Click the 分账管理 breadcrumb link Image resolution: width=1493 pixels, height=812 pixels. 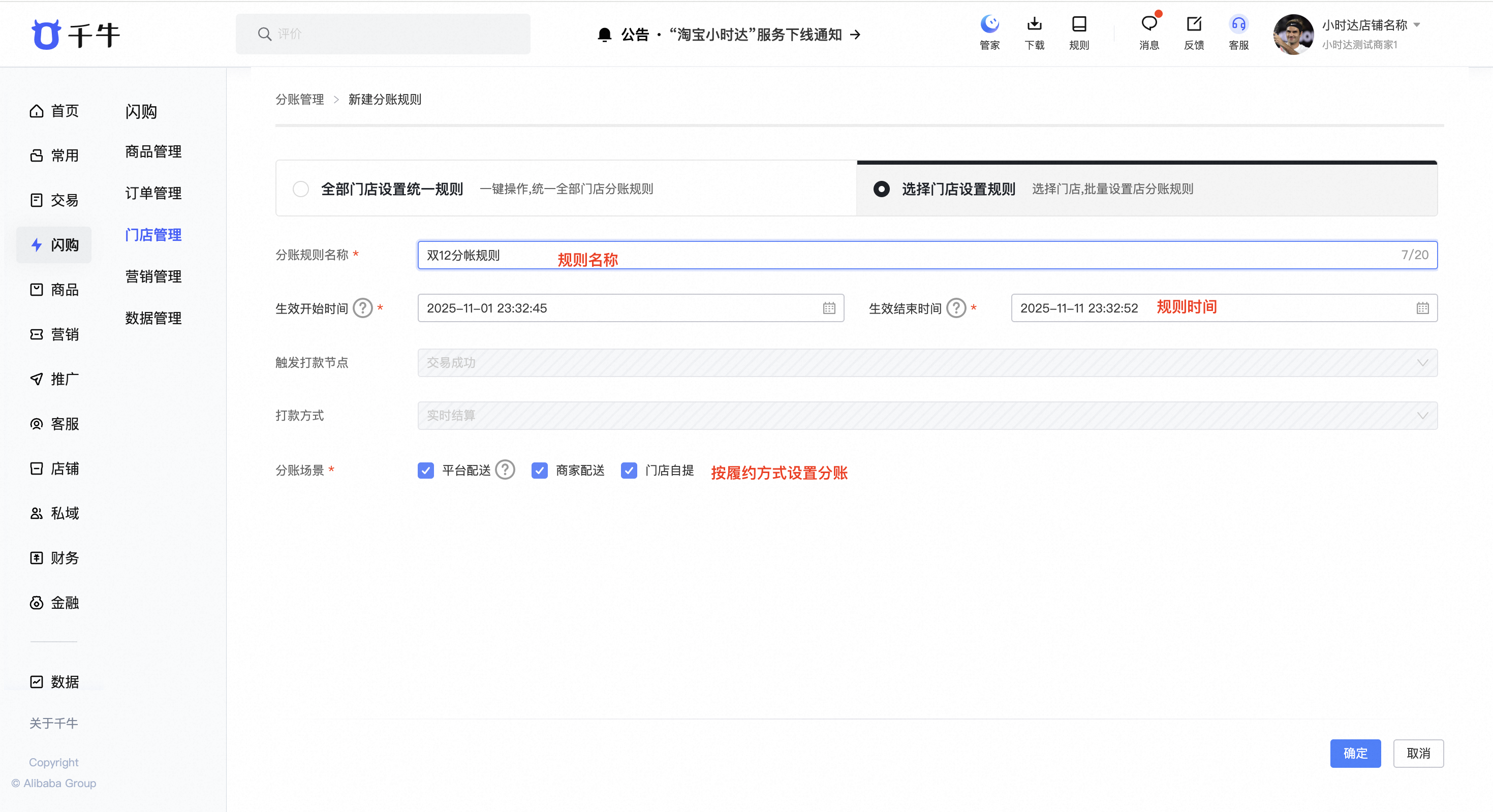coord(300,100)
